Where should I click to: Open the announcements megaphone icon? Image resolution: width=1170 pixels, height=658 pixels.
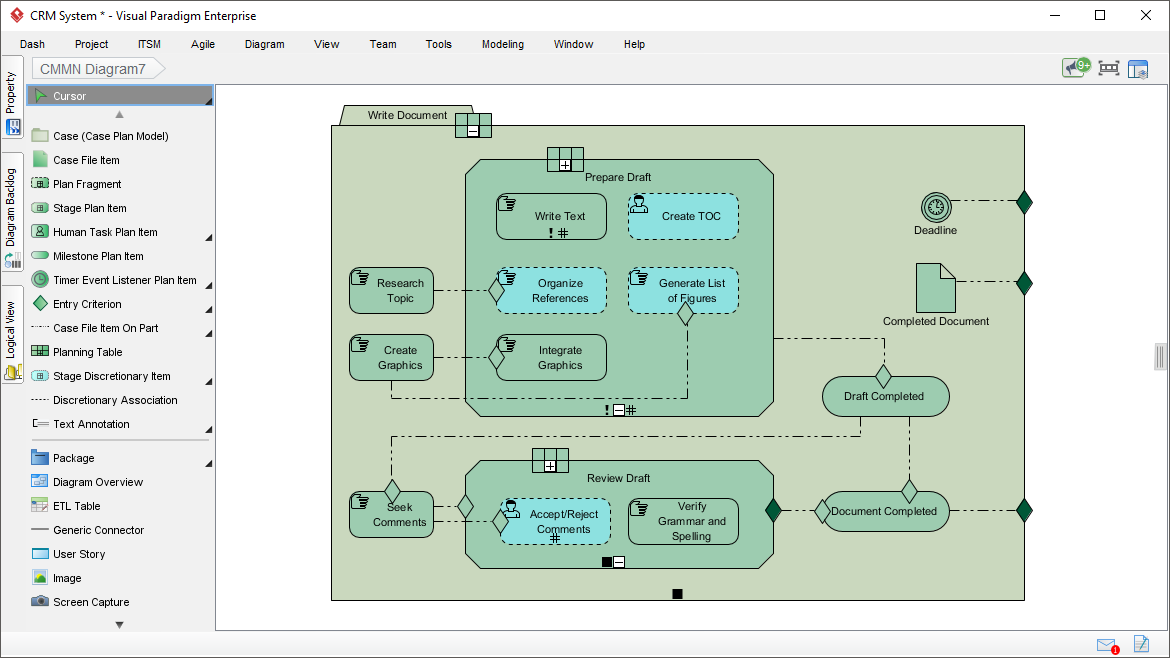1075,68
